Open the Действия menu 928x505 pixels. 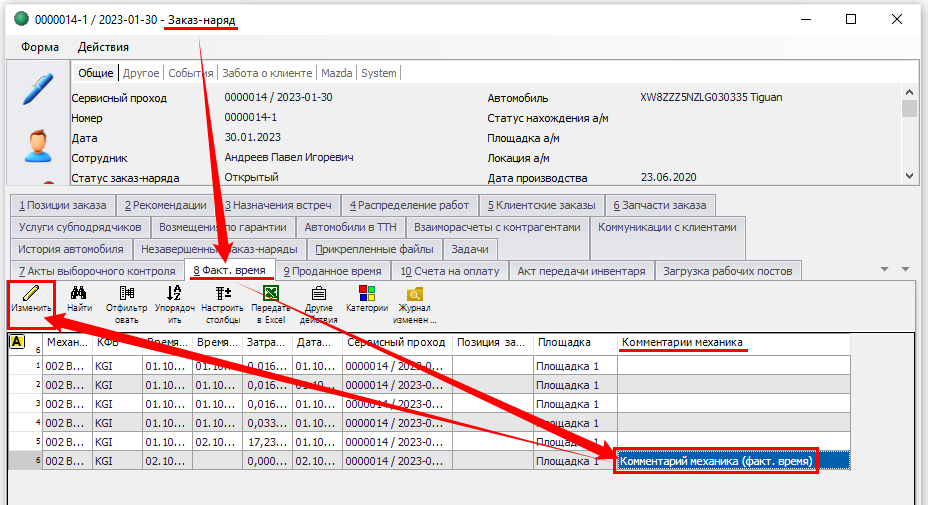[103, 47]
